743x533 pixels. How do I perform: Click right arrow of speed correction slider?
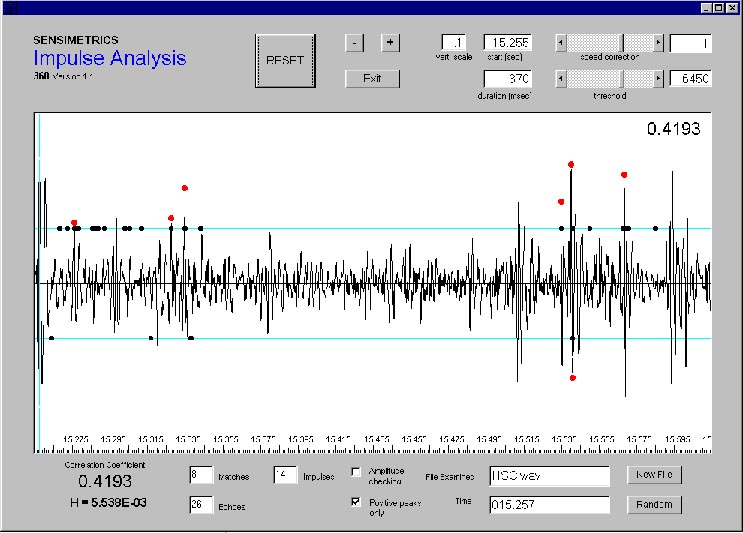tap(658, 42)
